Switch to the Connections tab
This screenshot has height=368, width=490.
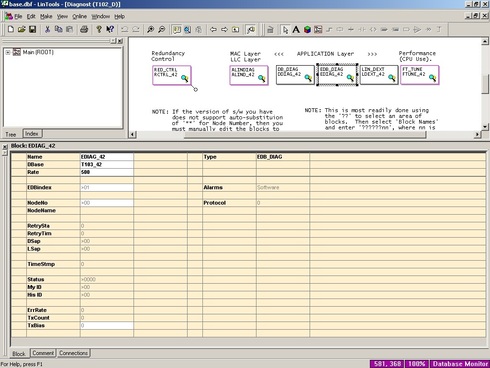73,353
